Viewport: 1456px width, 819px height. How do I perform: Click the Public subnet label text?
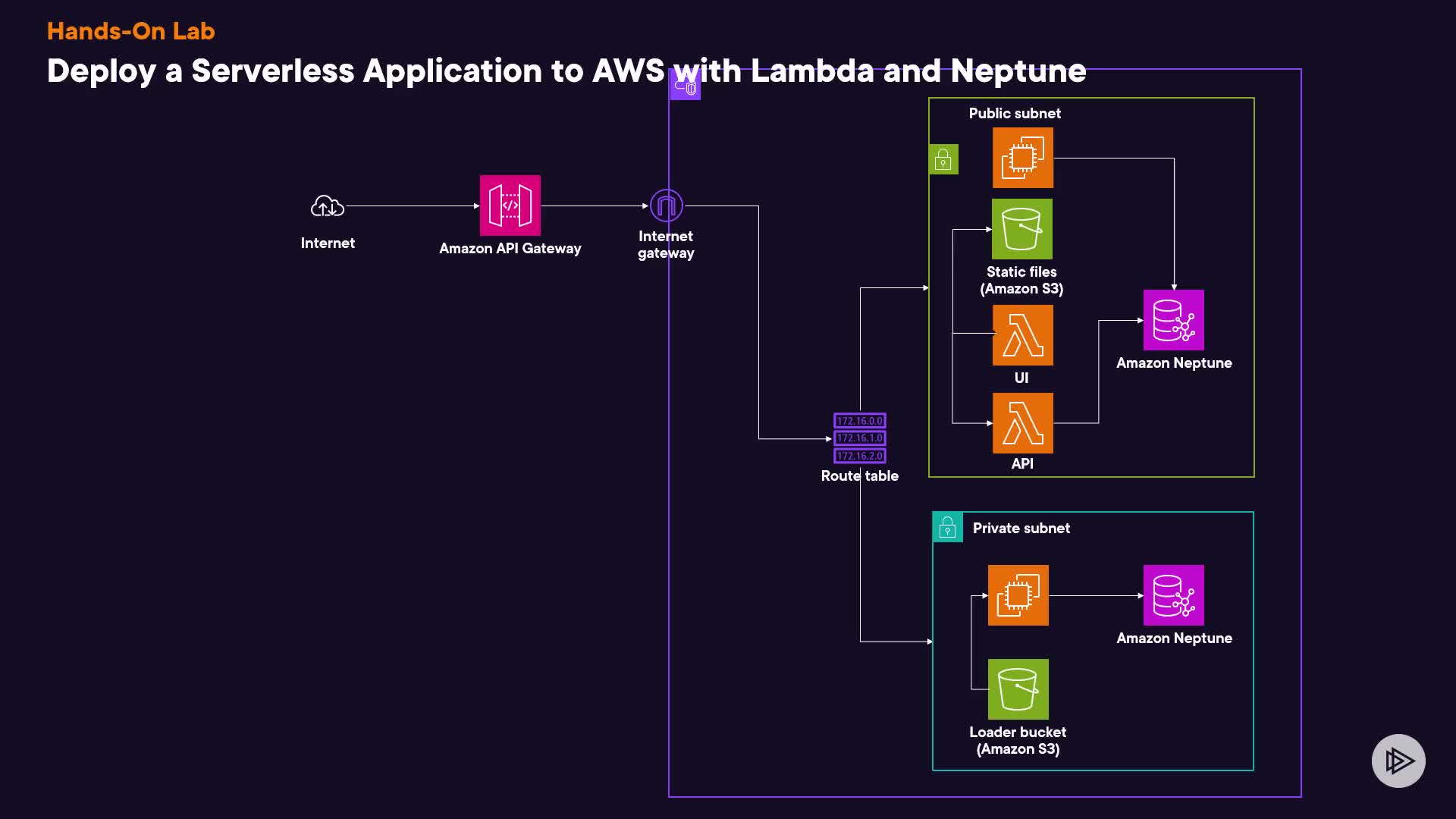(x=1014, y=113)
